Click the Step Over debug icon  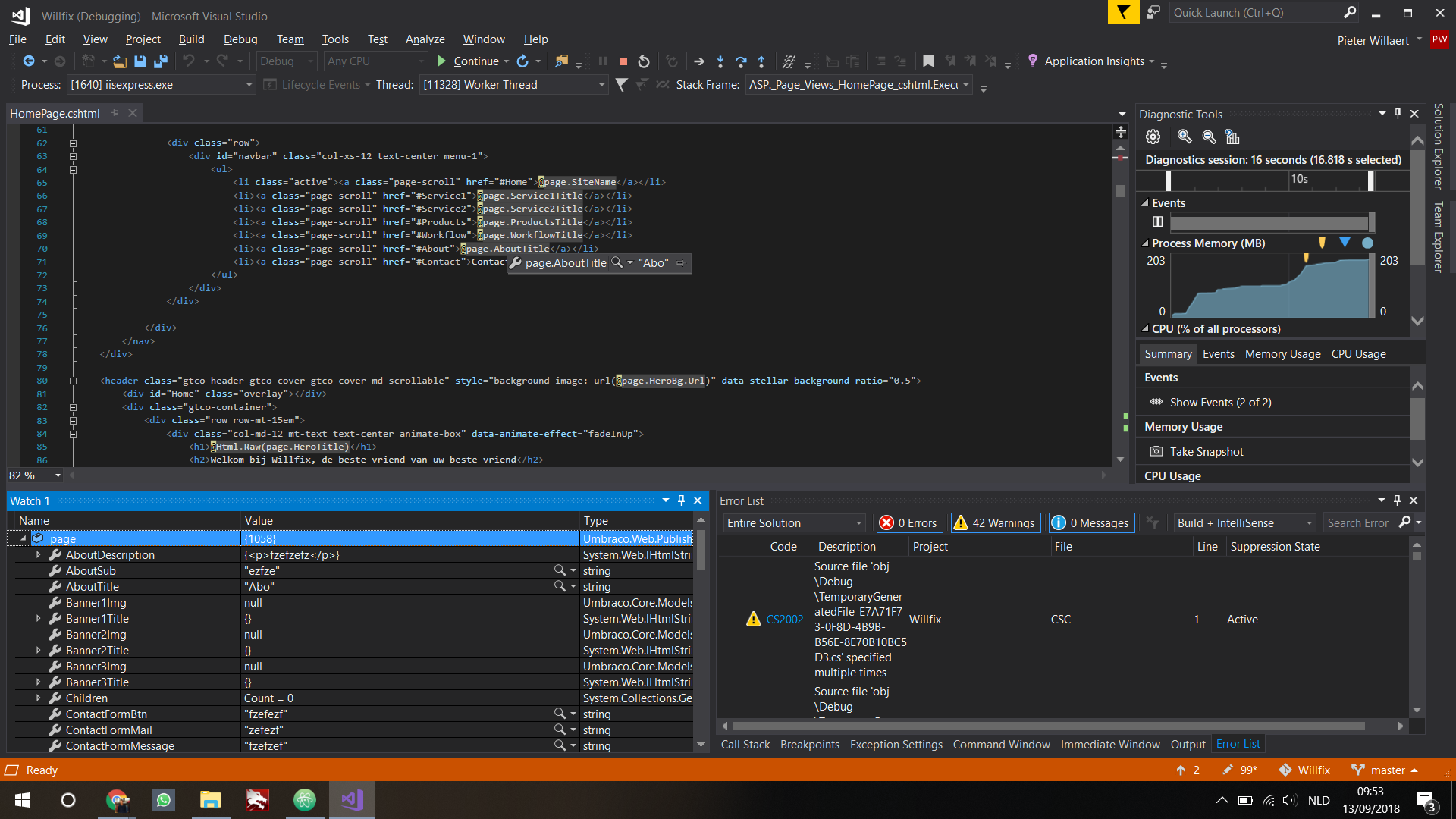741,61
